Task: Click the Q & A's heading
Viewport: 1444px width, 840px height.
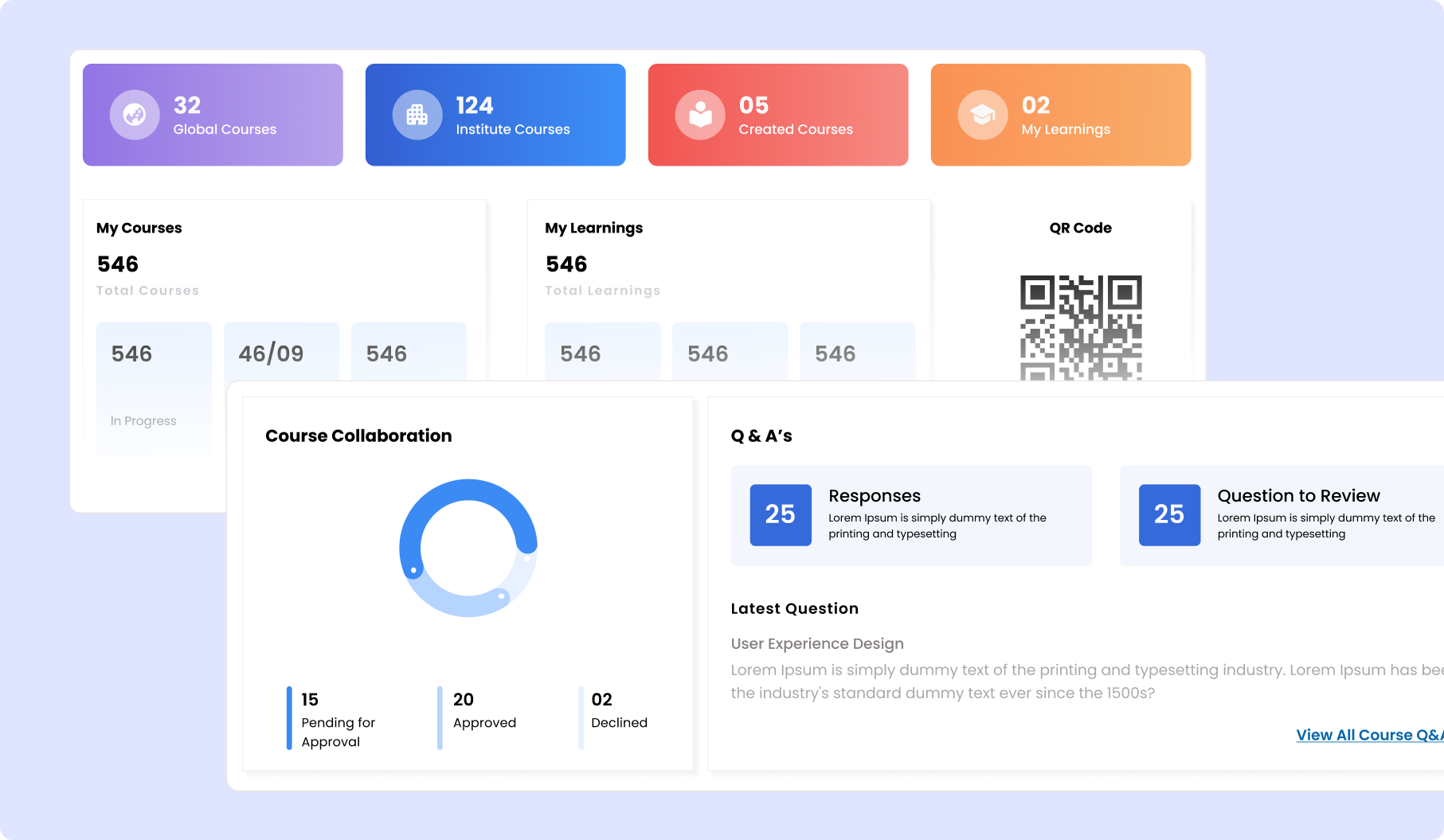Action: [761, 436]
